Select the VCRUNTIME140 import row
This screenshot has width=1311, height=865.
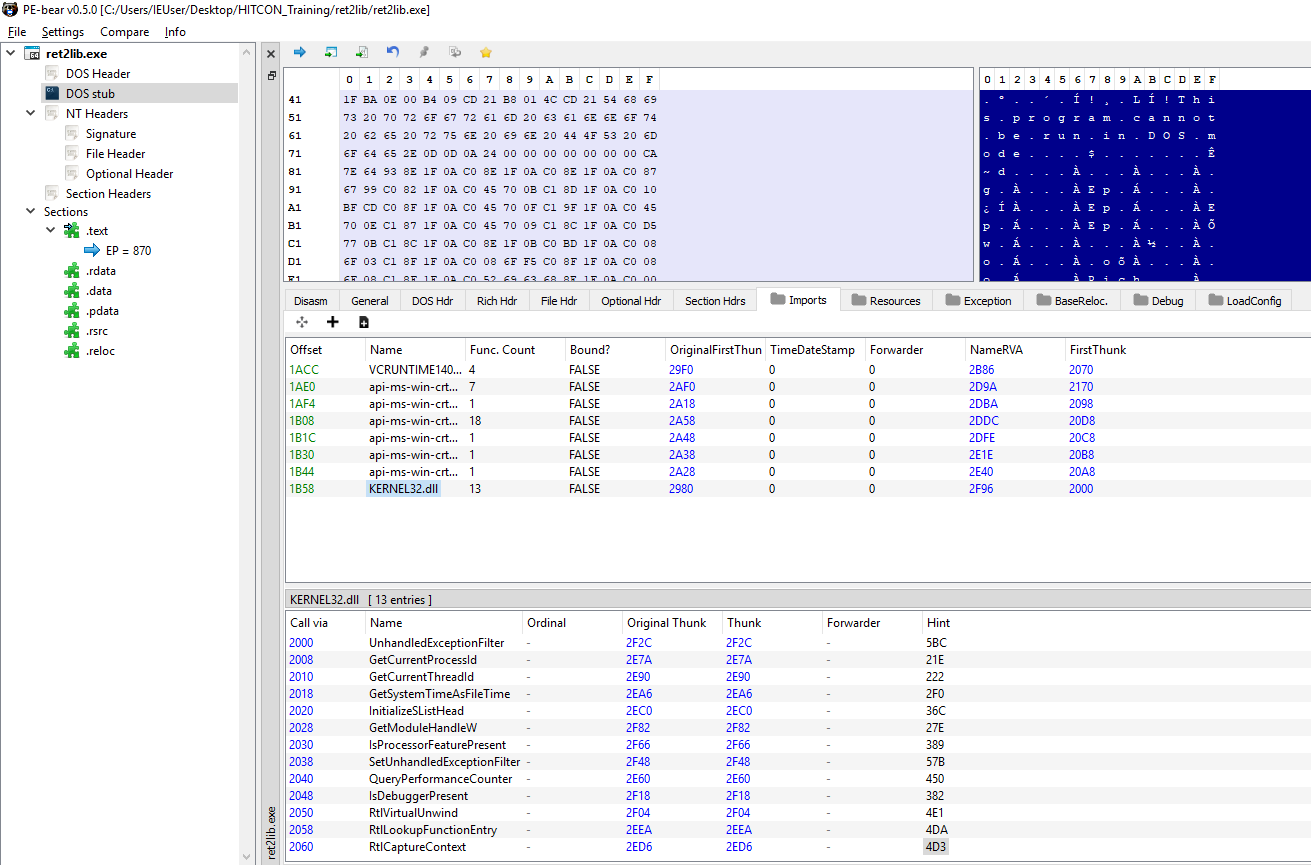[410, 370]
